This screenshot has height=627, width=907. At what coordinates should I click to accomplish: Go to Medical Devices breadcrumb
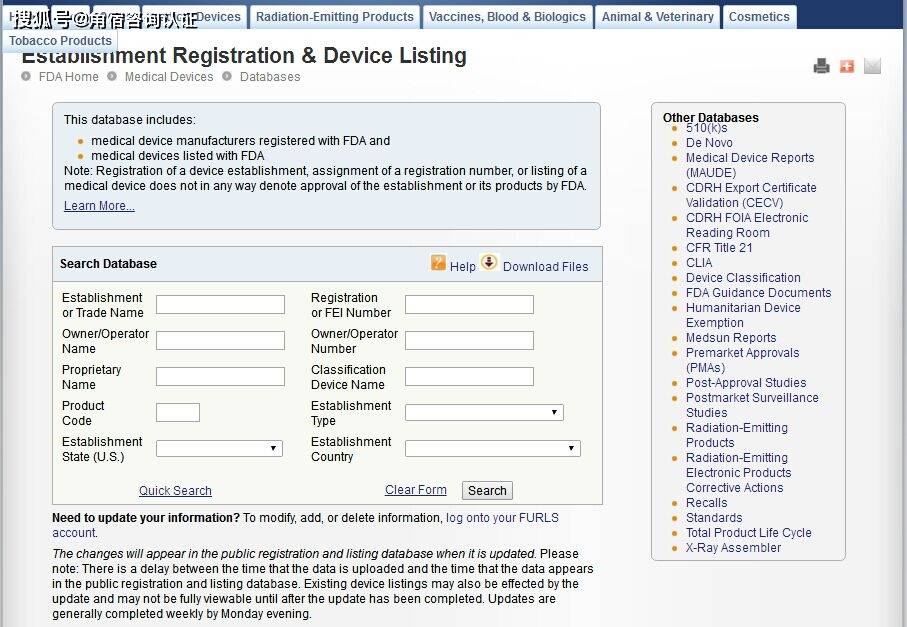[169, 77]
